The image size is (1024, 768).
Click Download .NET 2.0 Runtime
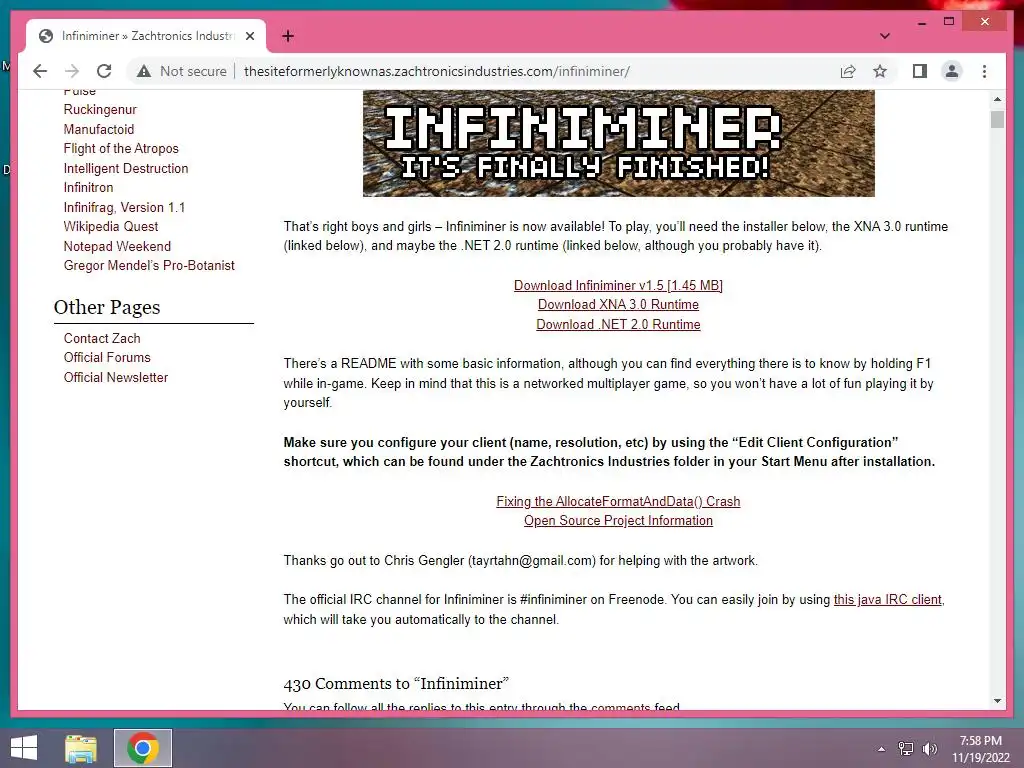618,325
